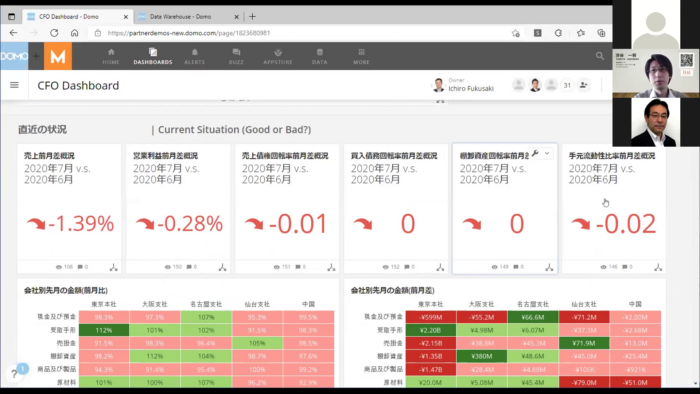The height and width of the screenshot is (394, 700).
Task: Close the Data Warehouse browser tab
Action: click(237, 17)
